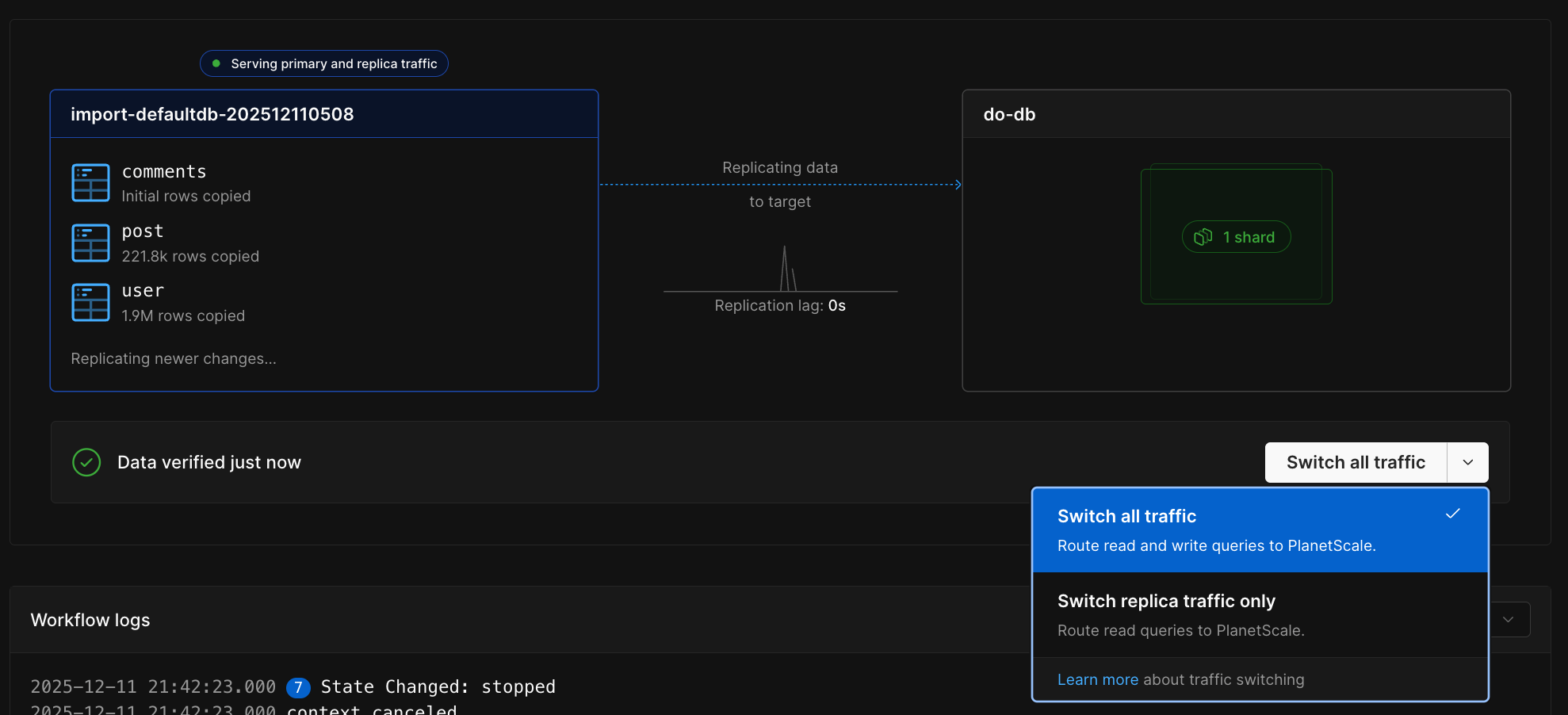Click the replication lag graph
The width and height of the screenshot is (1568, 715).
pyautogui.click(x=780, y=270)
